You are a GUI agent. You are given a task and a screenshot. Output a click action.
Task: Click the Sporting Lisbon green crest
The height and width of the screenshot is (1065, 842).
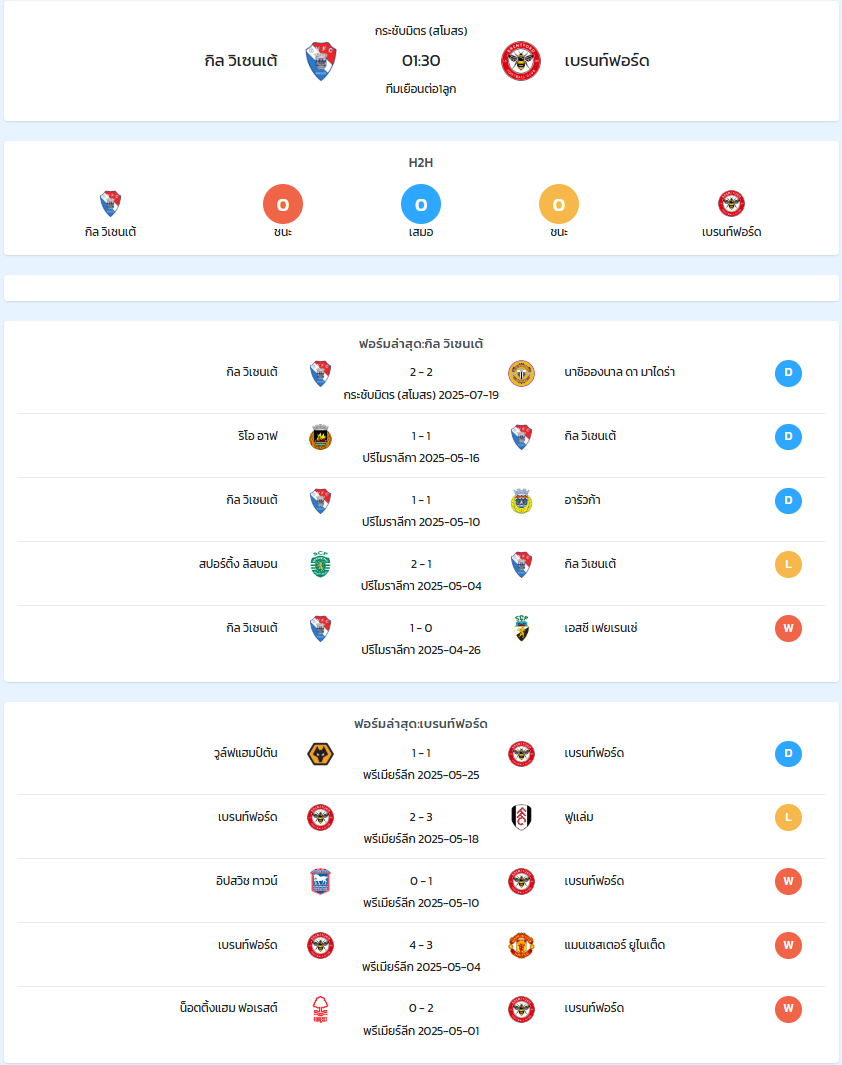[321, 565]
